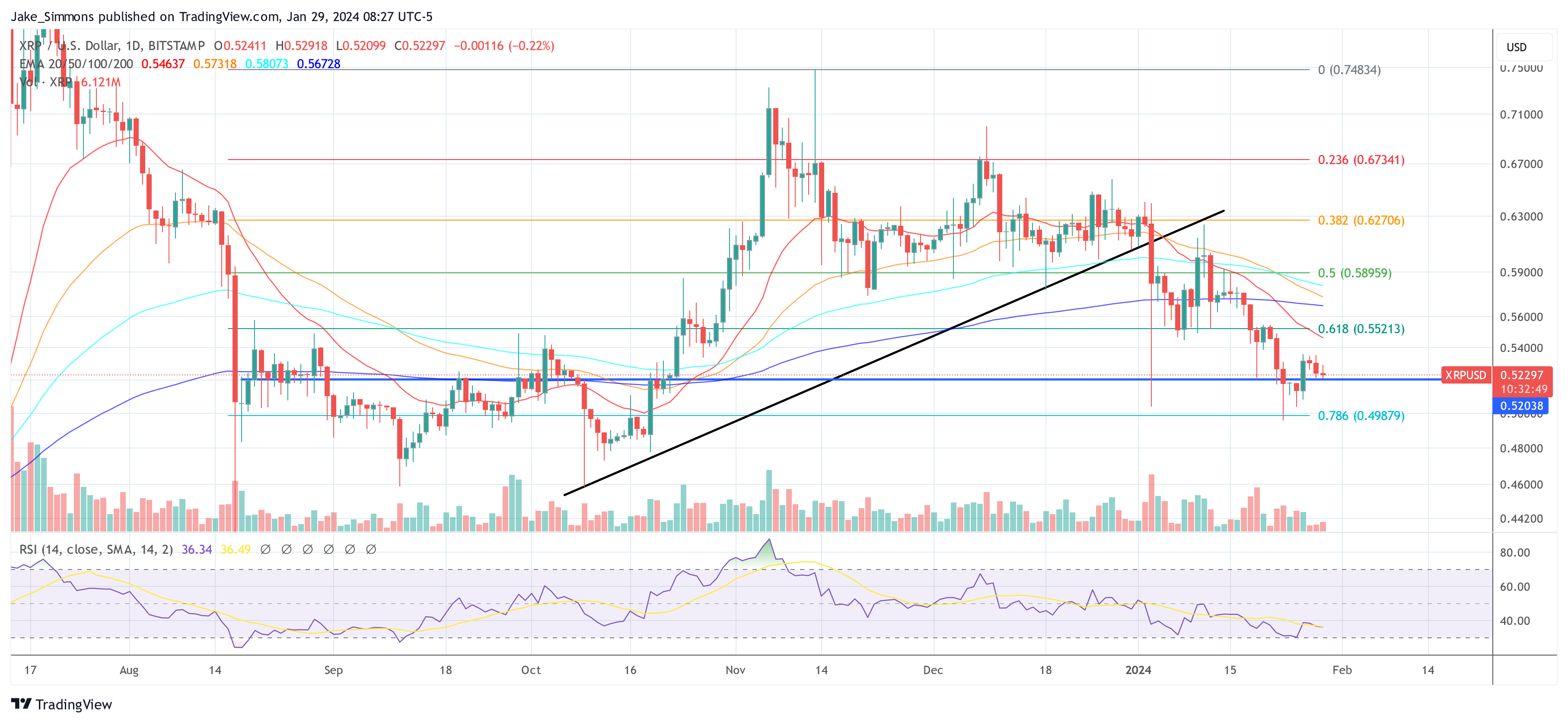Click the Vol · XRP indicator label
Image resolution: width=1568 pixels, height=723 pixels.
(x=46, y=82)
